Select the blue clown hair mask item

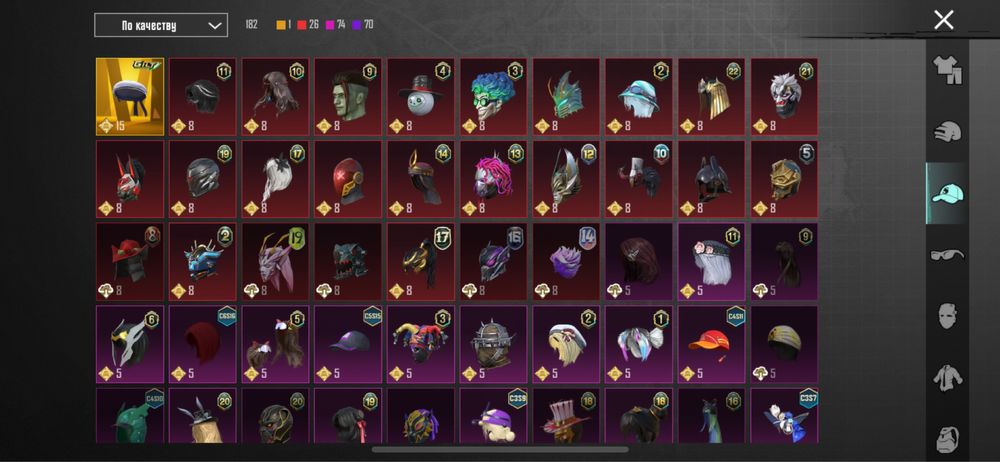(494, 96)
